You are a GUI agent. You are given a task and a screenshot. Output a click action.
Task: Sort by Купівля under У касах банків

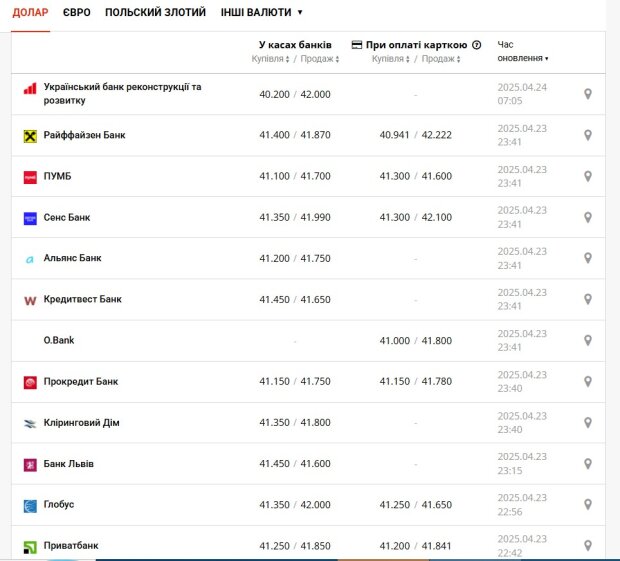pyautogui.click(x=270, y=59)
